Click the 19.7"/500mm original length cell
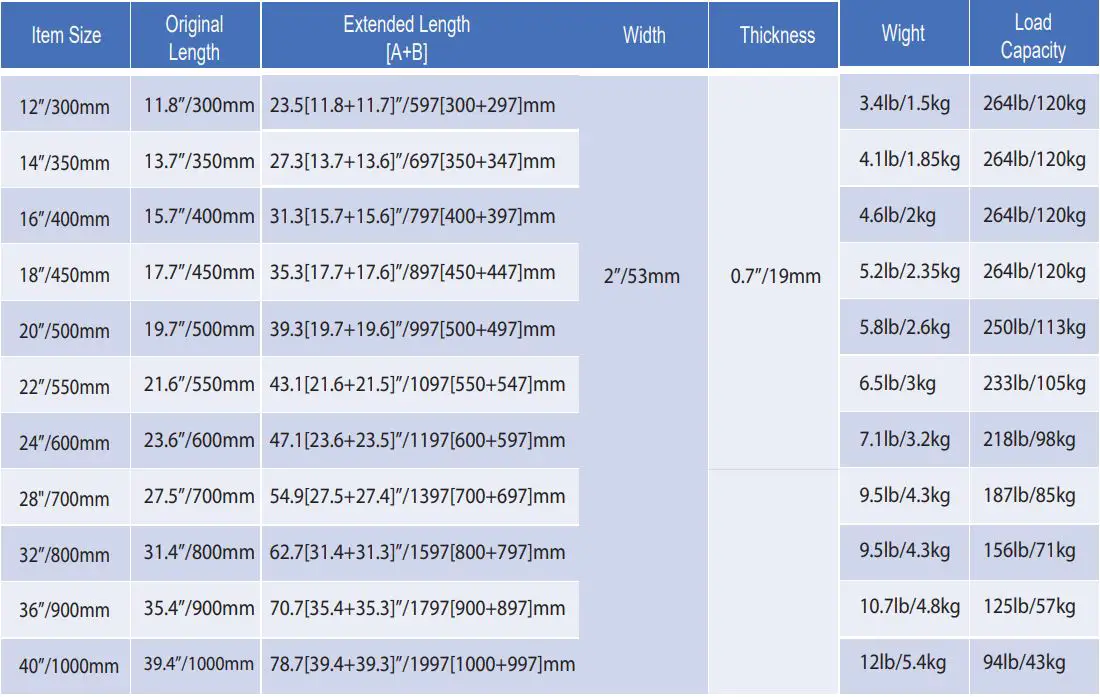Viewport: 1100px width, 697px height. (x=199, y=328)
